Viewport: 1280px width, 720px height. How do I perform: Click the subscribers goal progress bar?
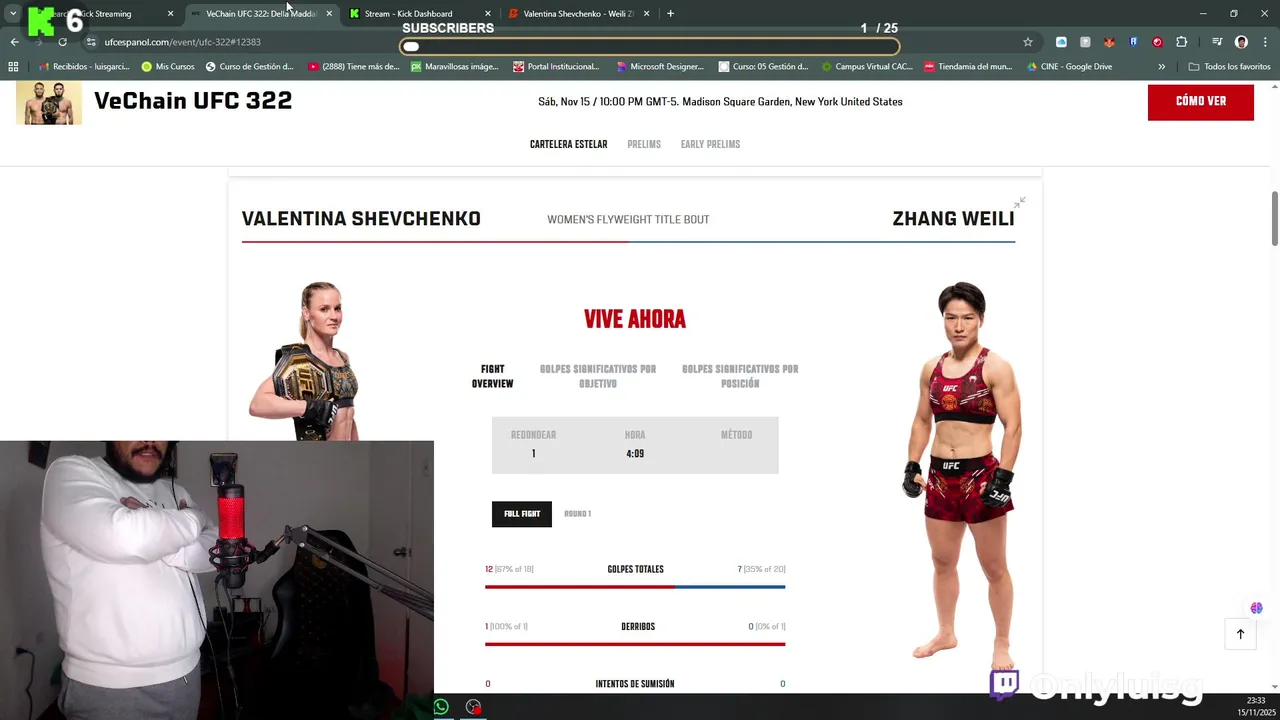click(x=649, y=46)
